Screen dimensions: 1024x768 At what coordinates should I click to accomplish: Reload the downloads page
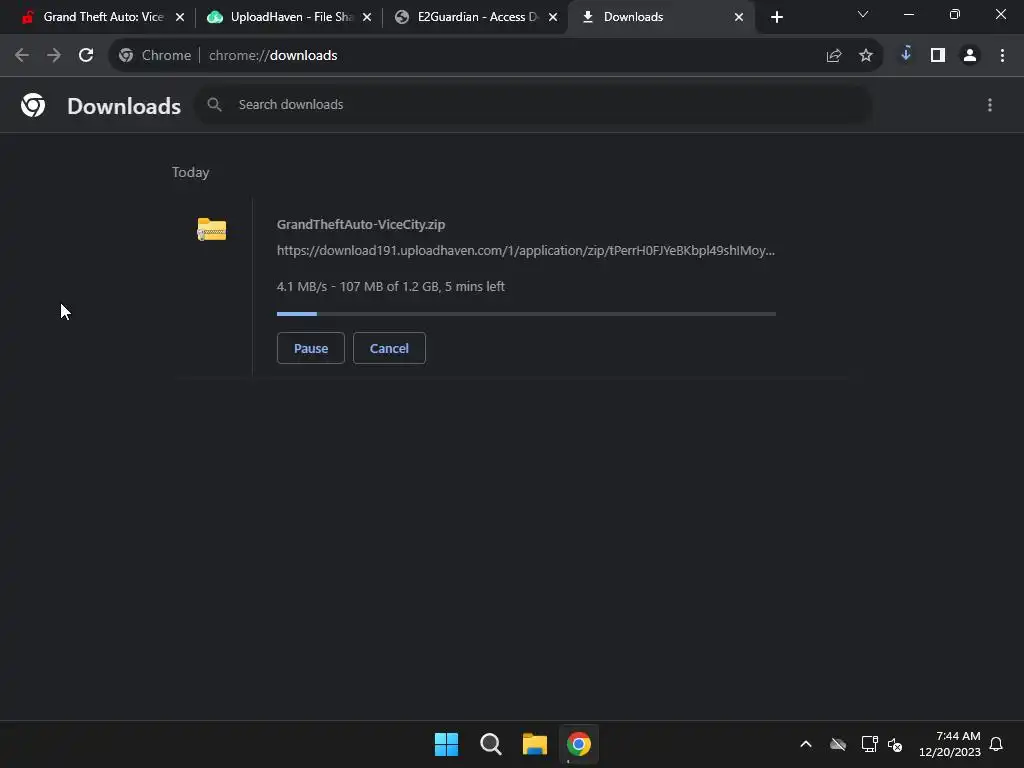click(x=86, y=56)
